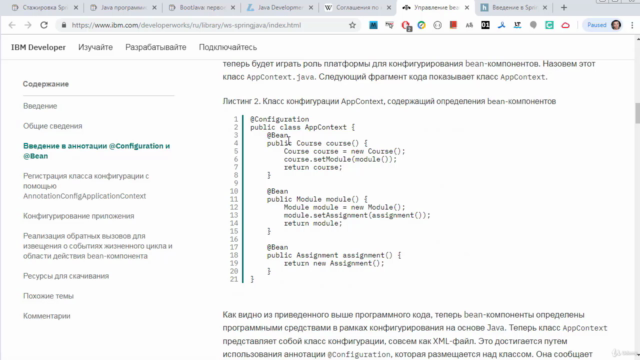
Task: Jump to Введение section
Action: pyautogui.click(x=40, y=106)
